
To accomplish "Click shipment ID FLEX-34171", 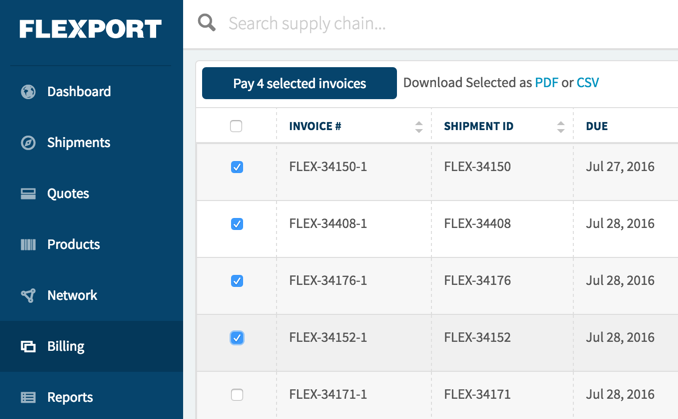I will click(x=477, y=394).
